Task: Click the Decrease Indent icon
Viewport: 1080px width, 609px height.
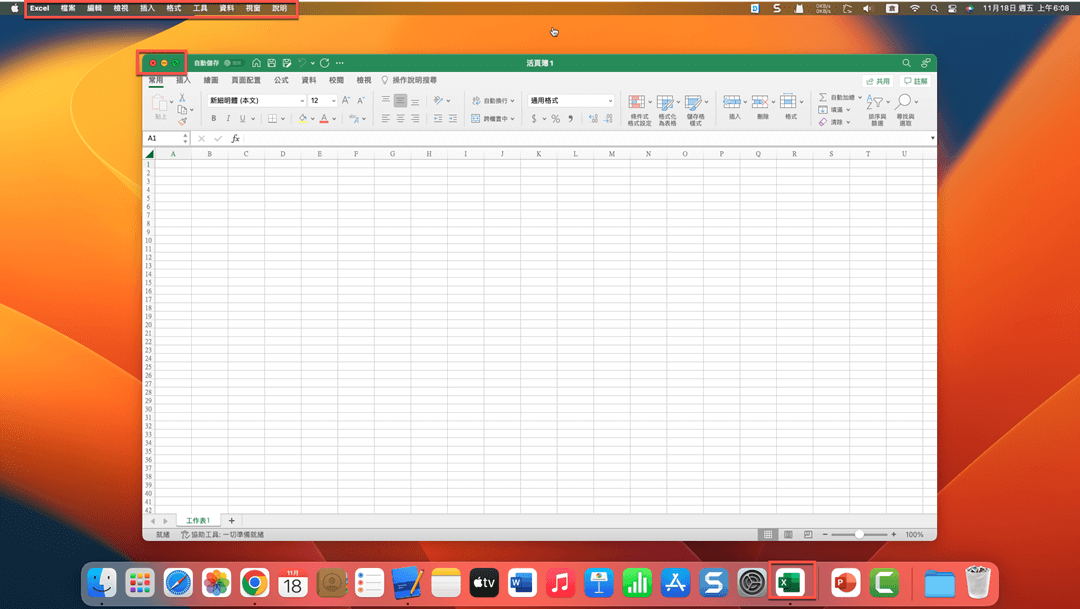Action: tap(437, 118)
